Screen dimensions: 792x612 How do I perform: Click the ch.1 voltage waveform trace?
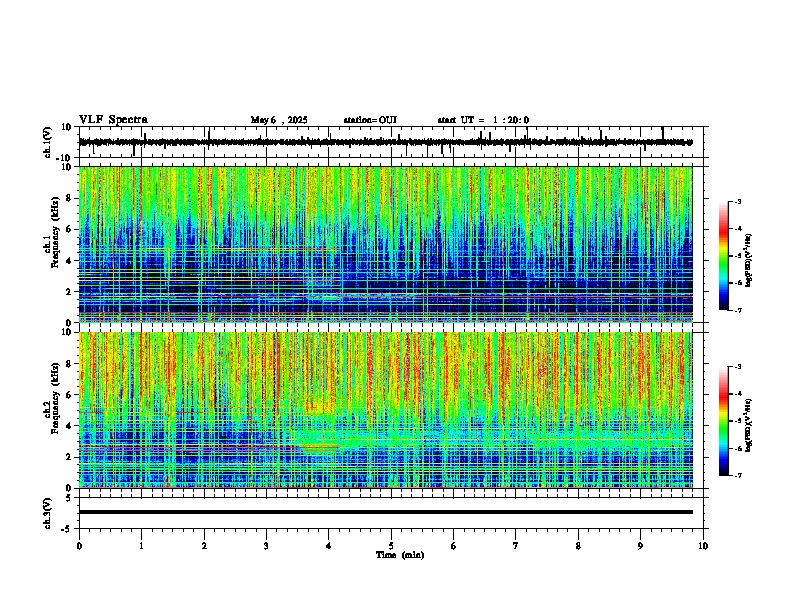(x=385, y=142)
